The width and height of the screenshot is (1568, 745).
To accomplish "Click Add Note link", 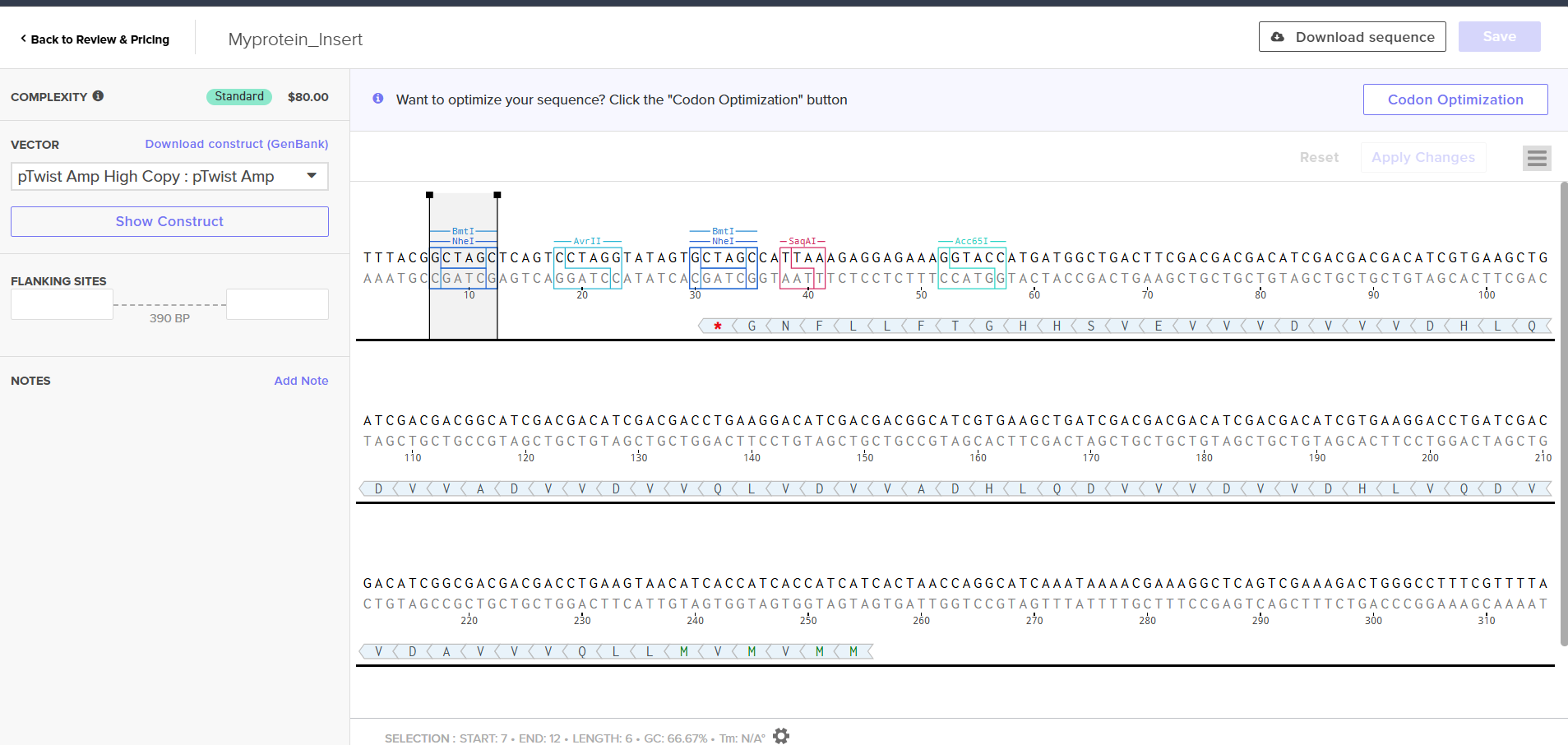I will coord(301,381).
